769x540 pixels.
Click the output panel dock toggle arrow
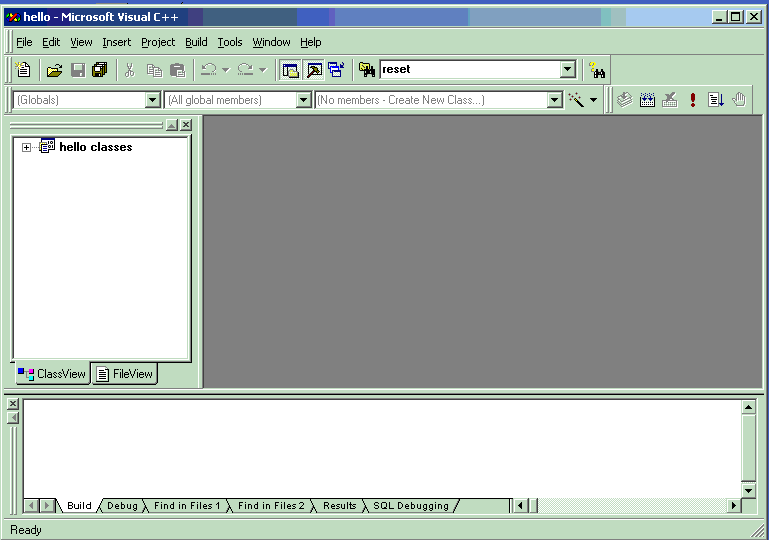[13, 418]
